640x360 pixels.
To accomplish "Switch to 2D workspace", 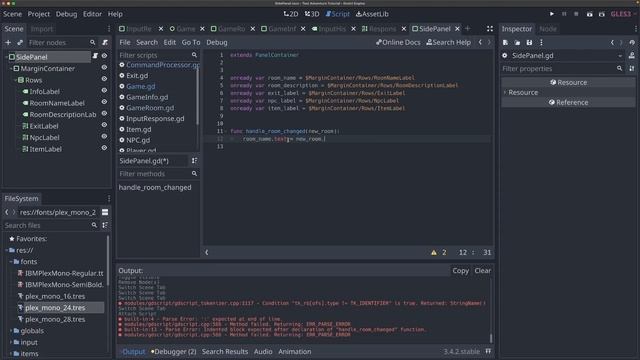I will [x=291, y=14].
